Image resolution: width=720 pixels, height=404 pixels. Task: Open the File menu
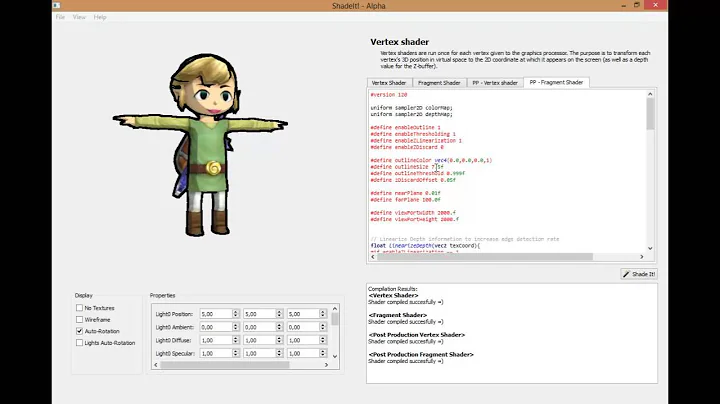click(60, 17)
